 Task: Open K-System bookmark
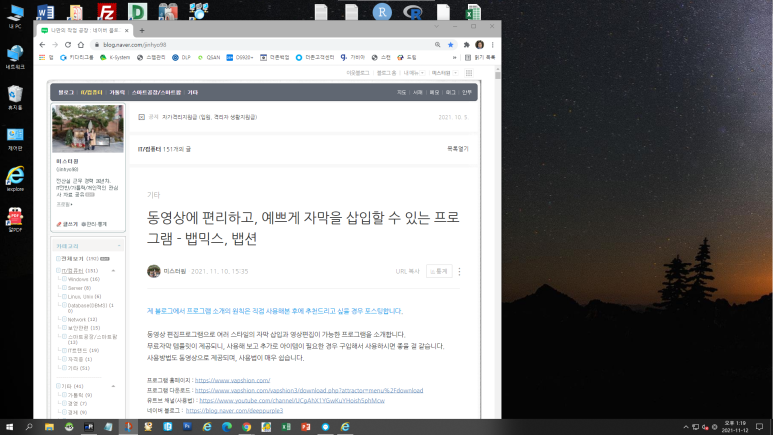(115, 58)
